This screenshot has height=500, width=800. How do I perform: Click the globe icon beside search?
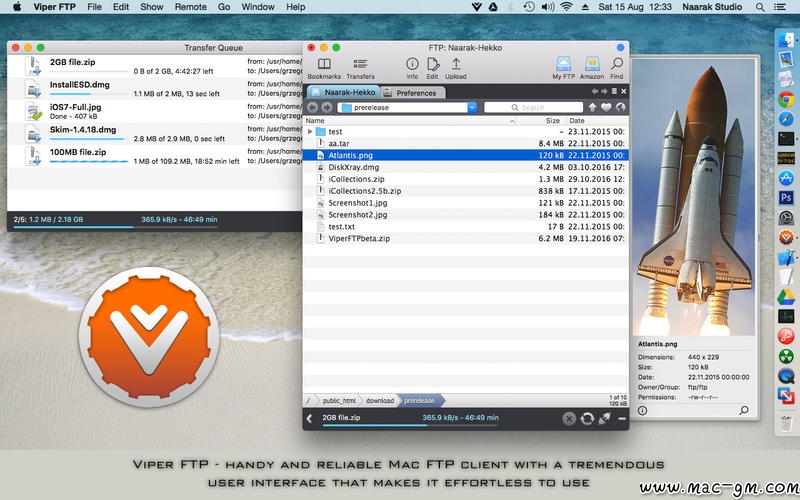coord(620,107)
